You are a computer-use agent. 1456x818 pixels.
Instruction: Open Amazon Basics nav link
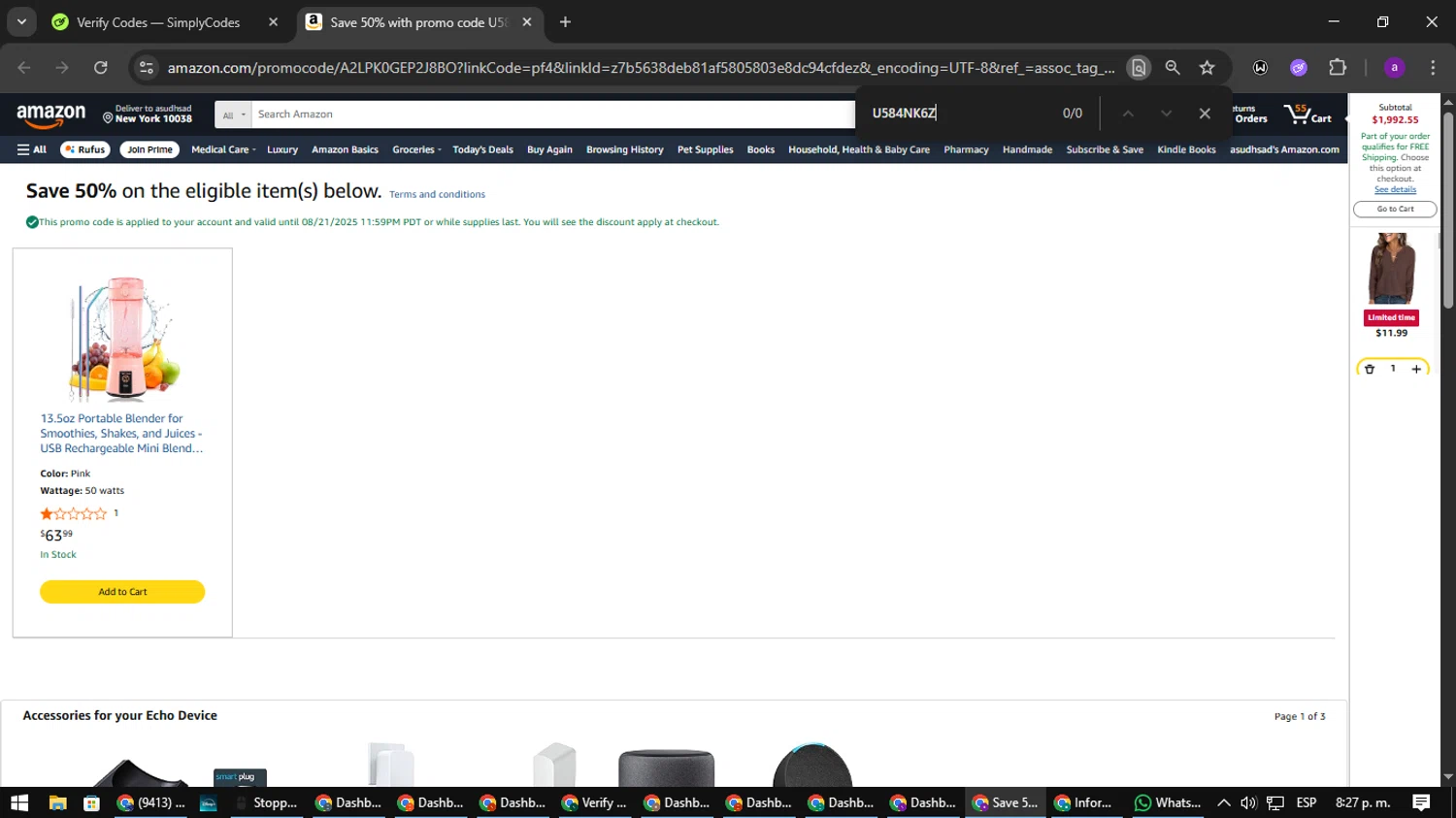tap(345, 149)
